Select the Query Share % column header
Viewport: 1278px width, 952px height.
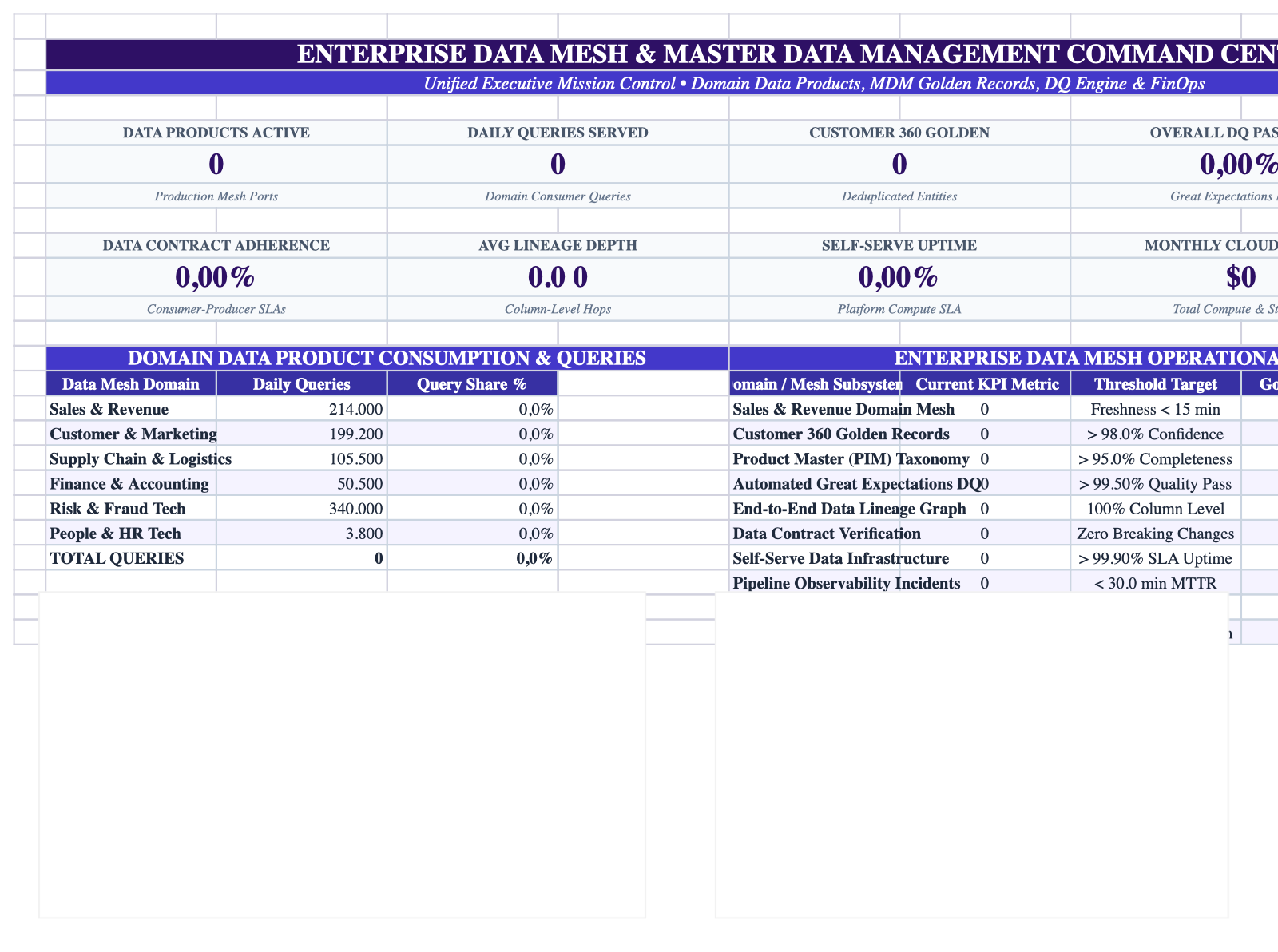472,384
